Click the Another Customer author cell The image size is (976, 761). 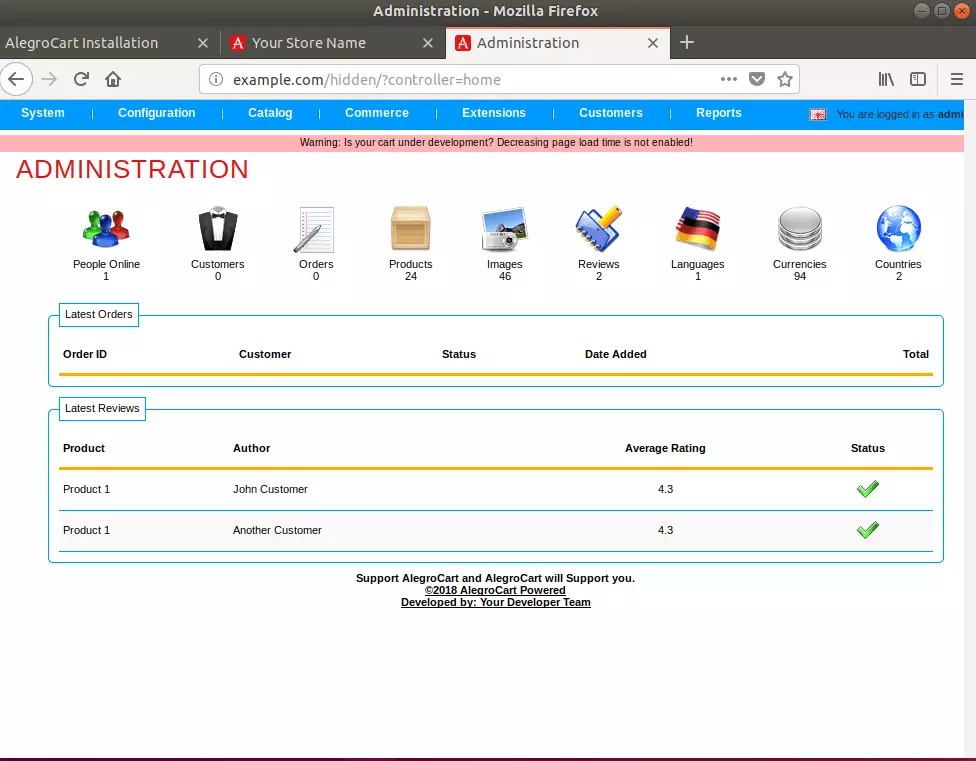[x=277, y=530]
